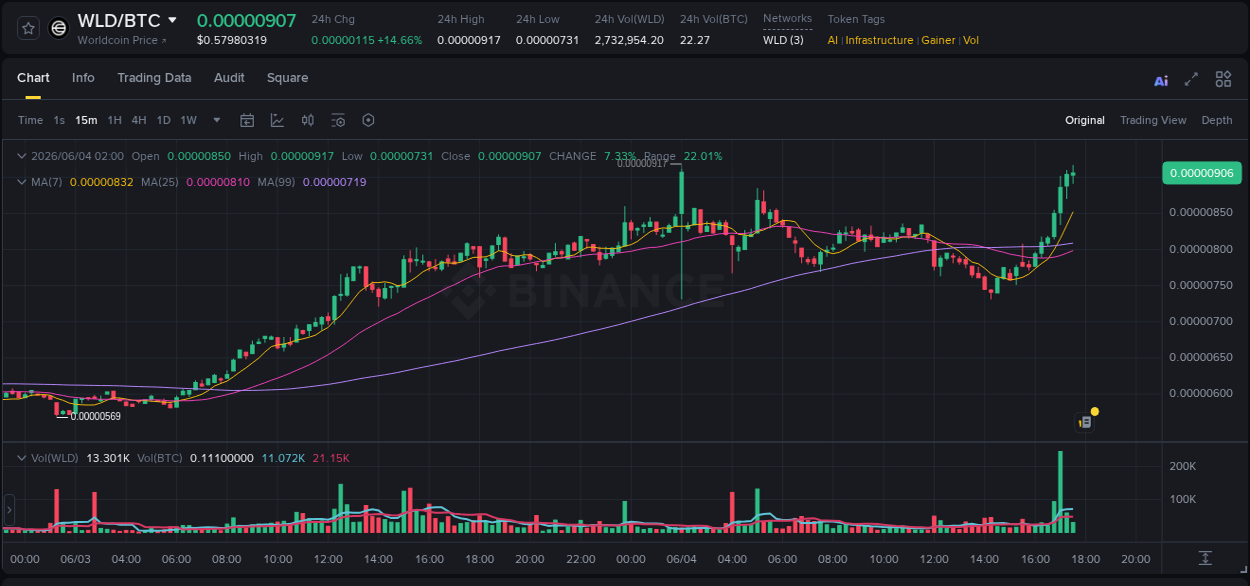Switch to the Audit tab
Image resolution: width=1250 pixels, height=586 pixels.
tap(229, 78)
